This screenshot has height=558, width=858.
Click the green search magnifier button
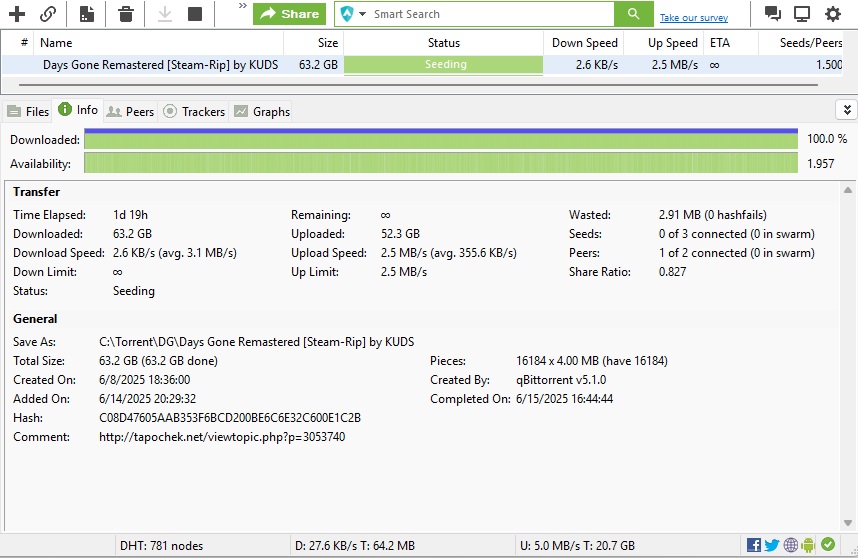(634, 14)
